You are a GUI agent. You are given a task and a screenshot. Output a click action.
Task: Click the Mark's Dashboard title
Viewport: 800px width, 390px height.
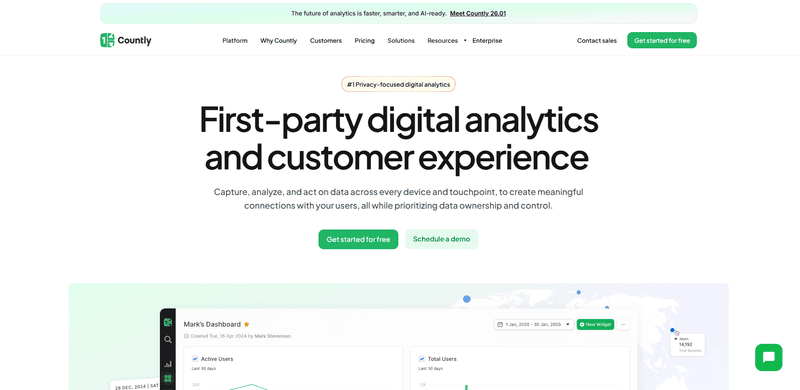click(x=212, y=324)
